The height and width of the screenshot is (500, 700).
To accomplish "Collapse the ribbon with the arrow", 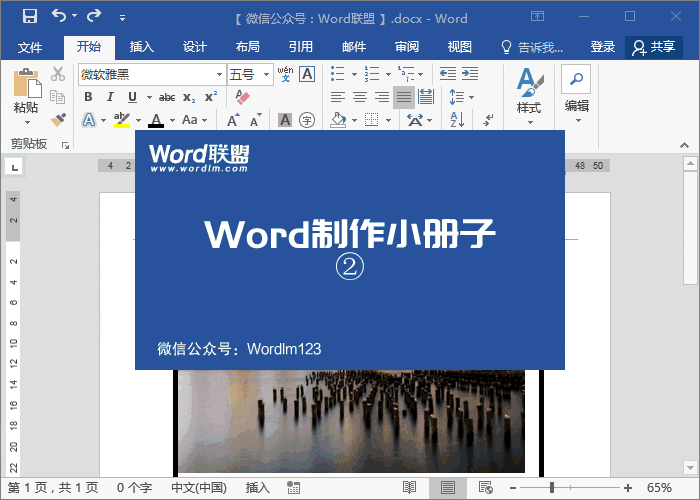I will pyautogui.click(x=684, y=145).
